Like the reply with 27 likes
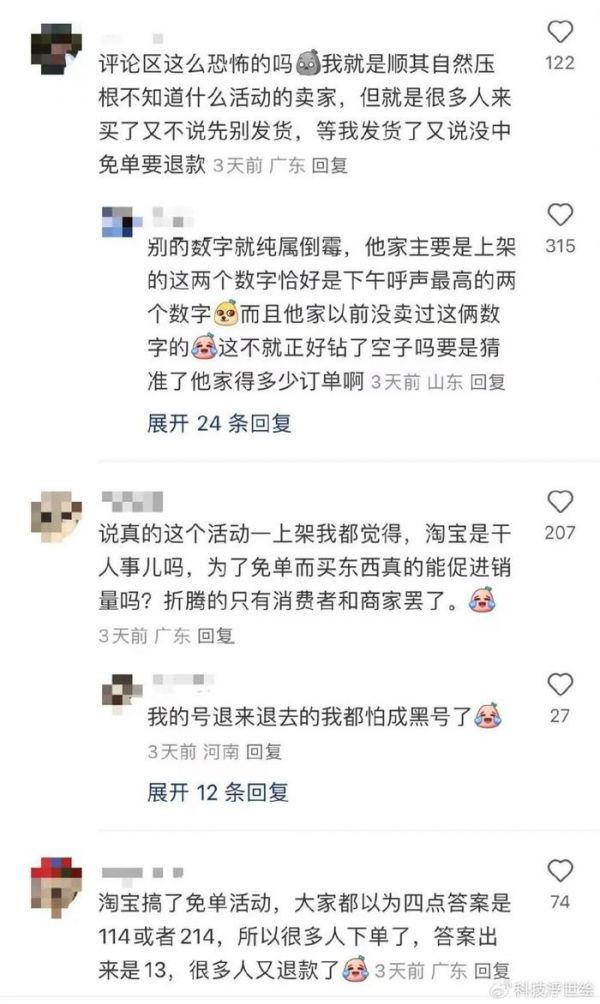 [x=560, y=684]
